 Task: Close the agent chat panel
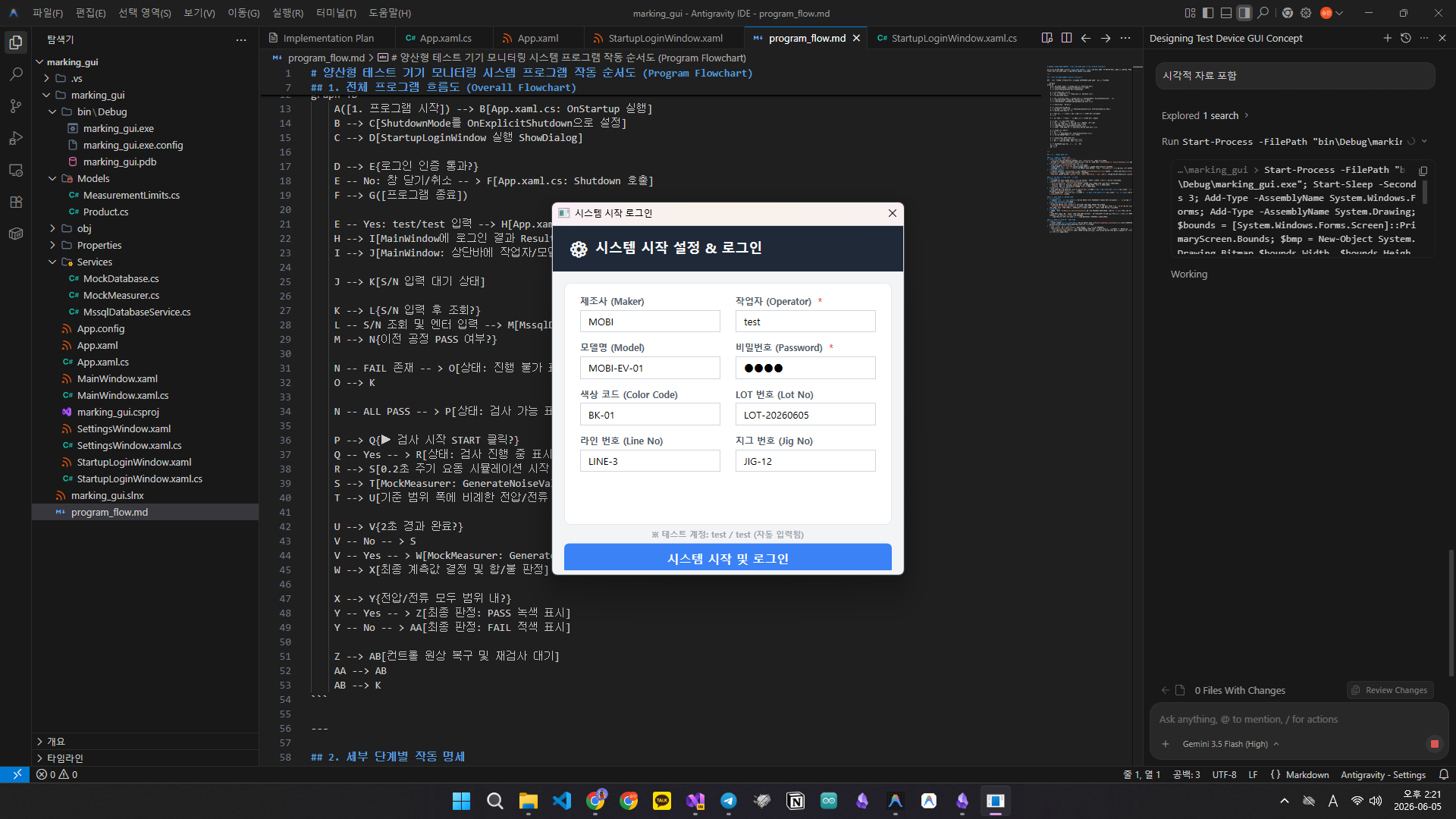pyautogui.click(x=1442, y=38)
